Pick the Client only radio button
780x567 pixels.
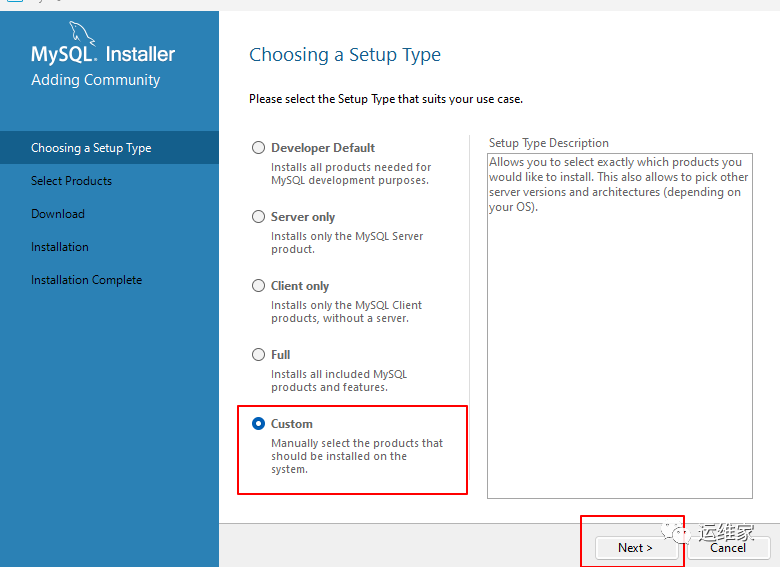[259, 285]
